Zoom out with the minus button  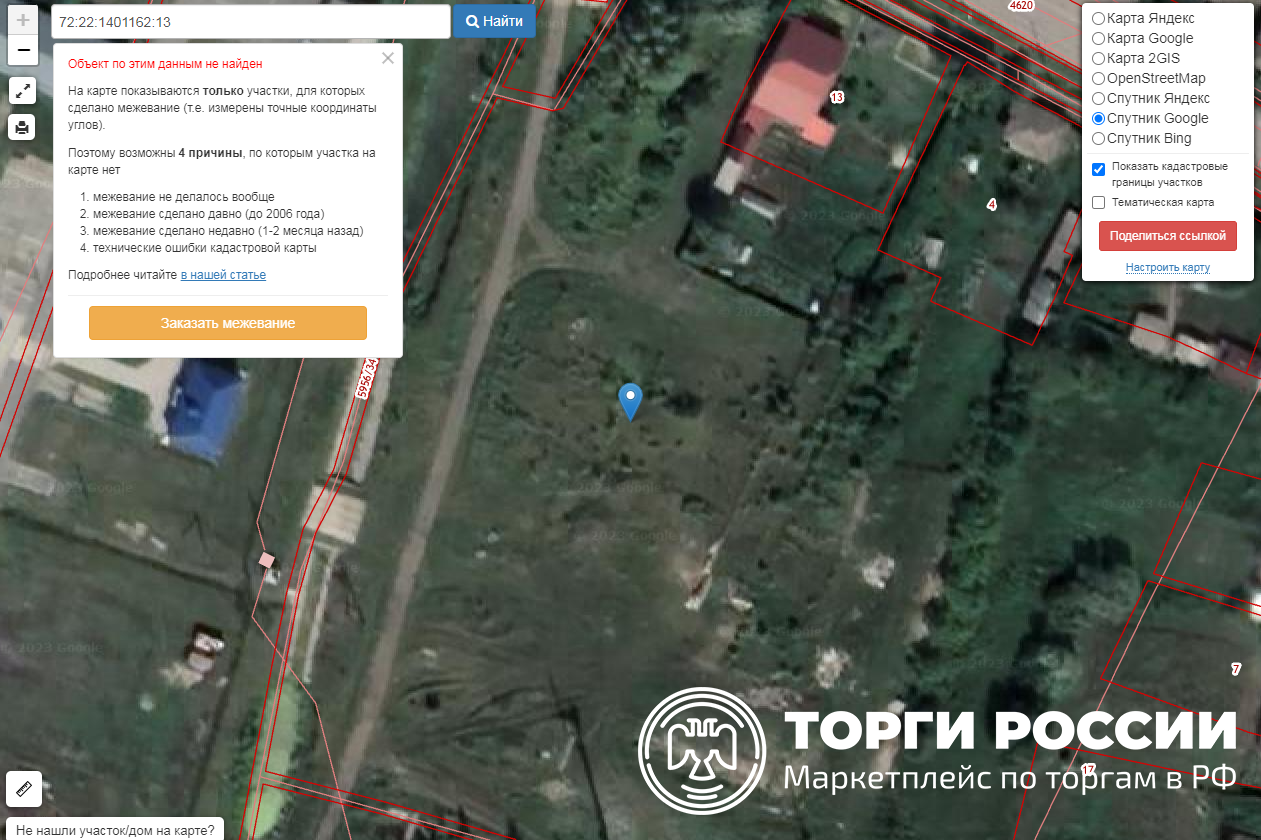pos(23,49)
